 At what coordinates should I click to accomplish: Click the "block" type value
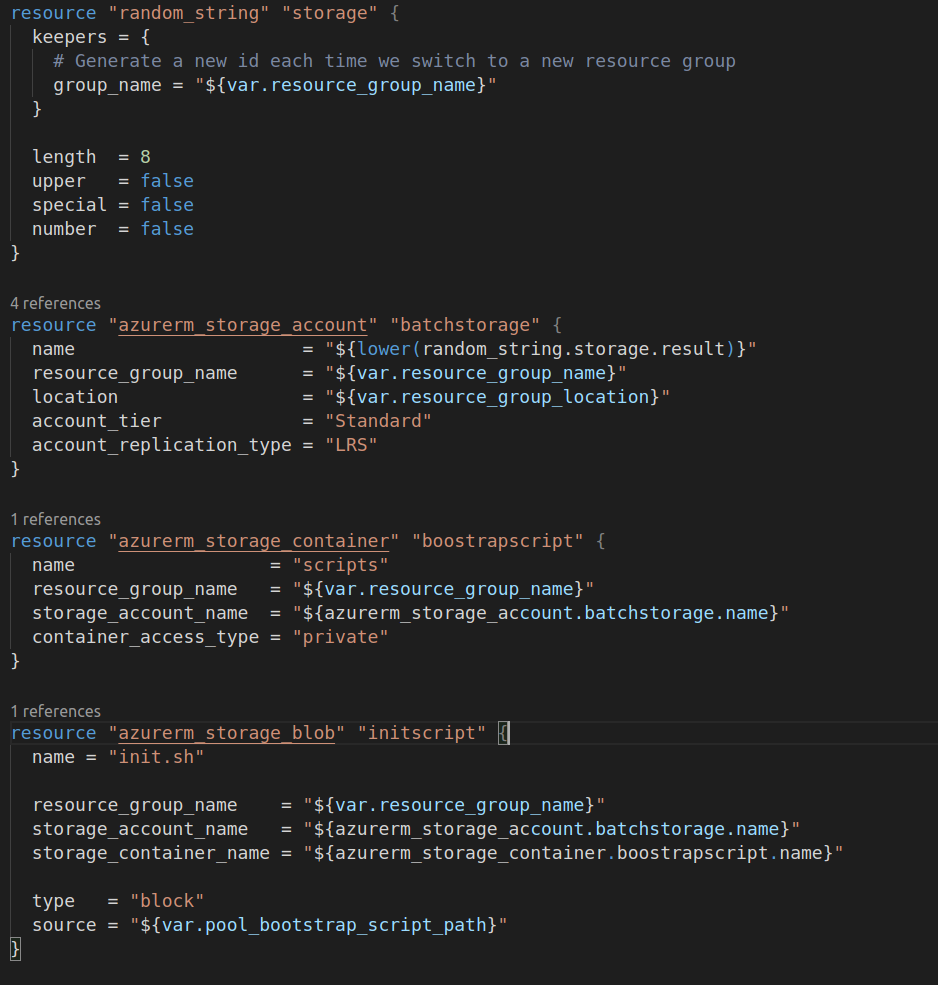tap(167, 901)
